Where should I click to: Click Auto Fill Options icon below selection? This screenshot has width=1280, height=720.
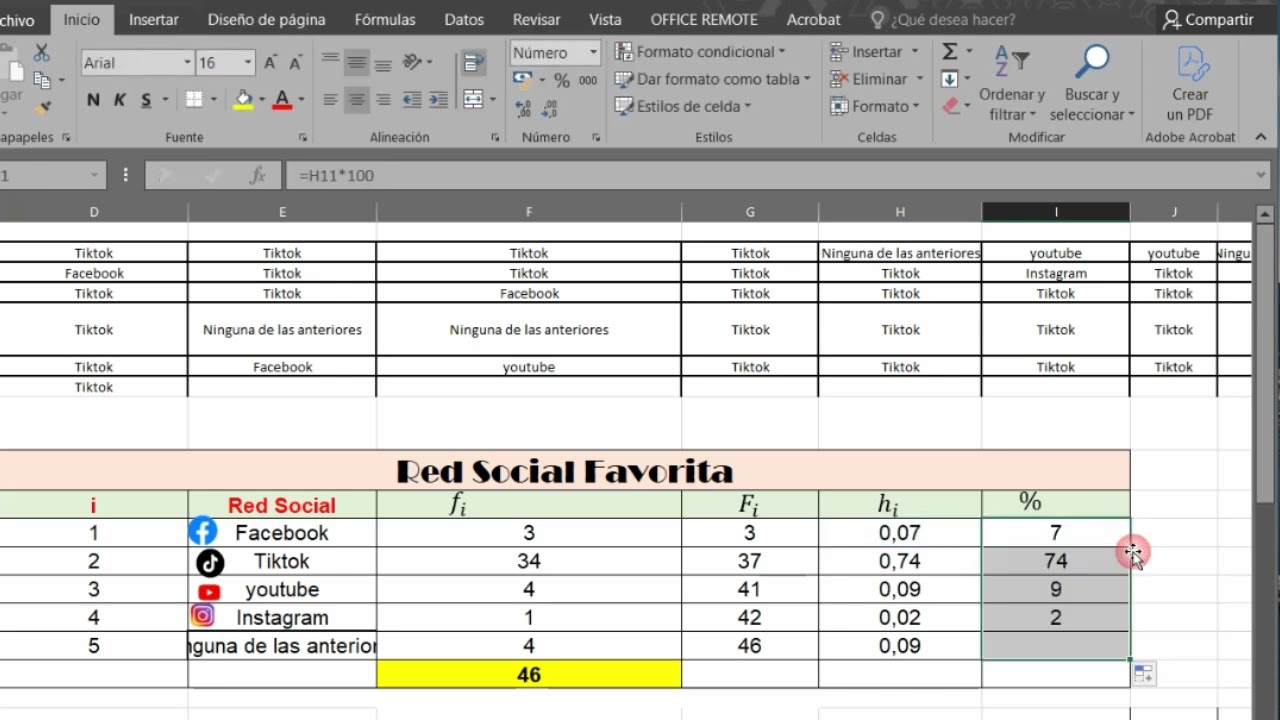[x=1143, y=674]
